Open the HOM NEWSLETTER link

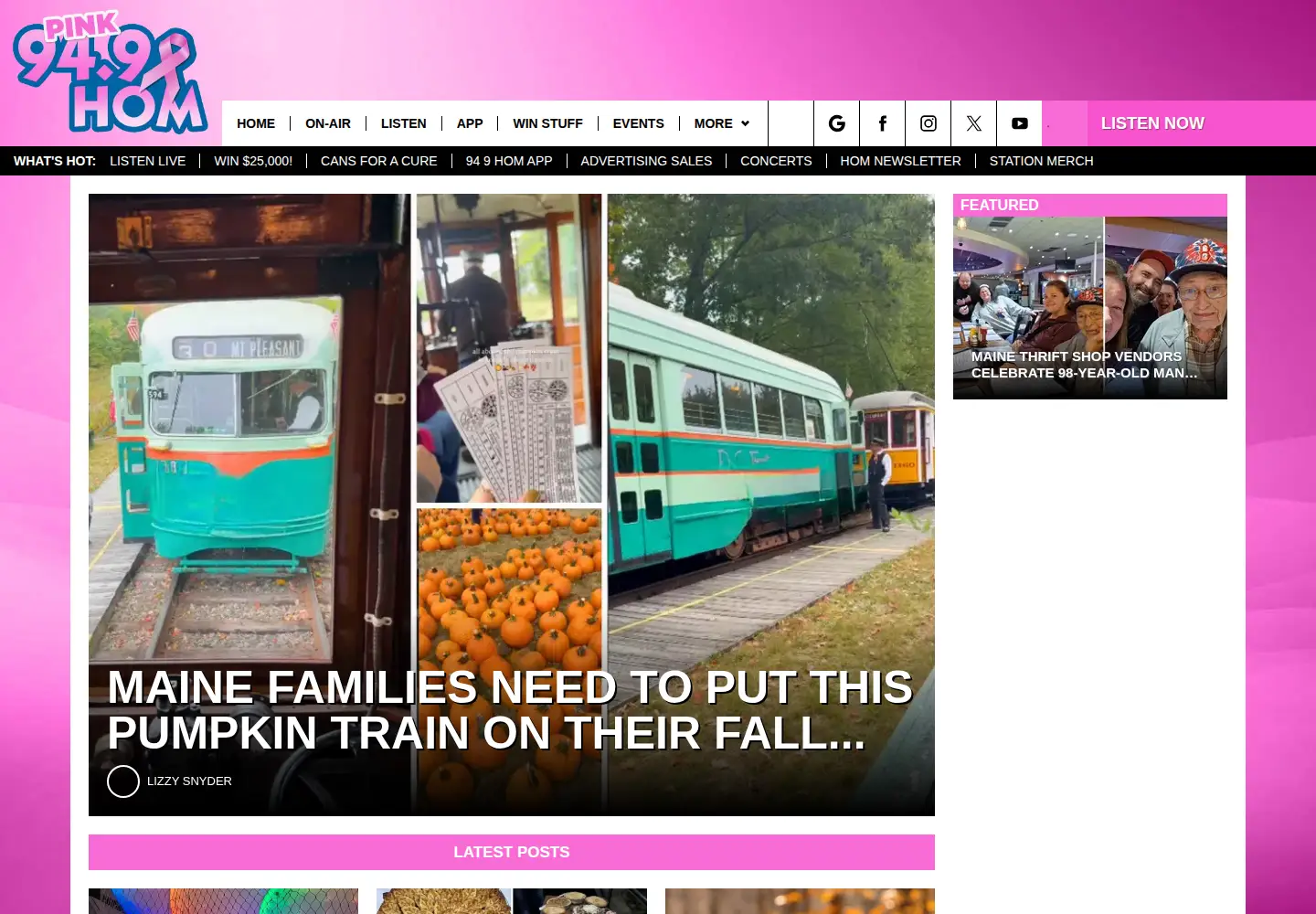[900, 161]
